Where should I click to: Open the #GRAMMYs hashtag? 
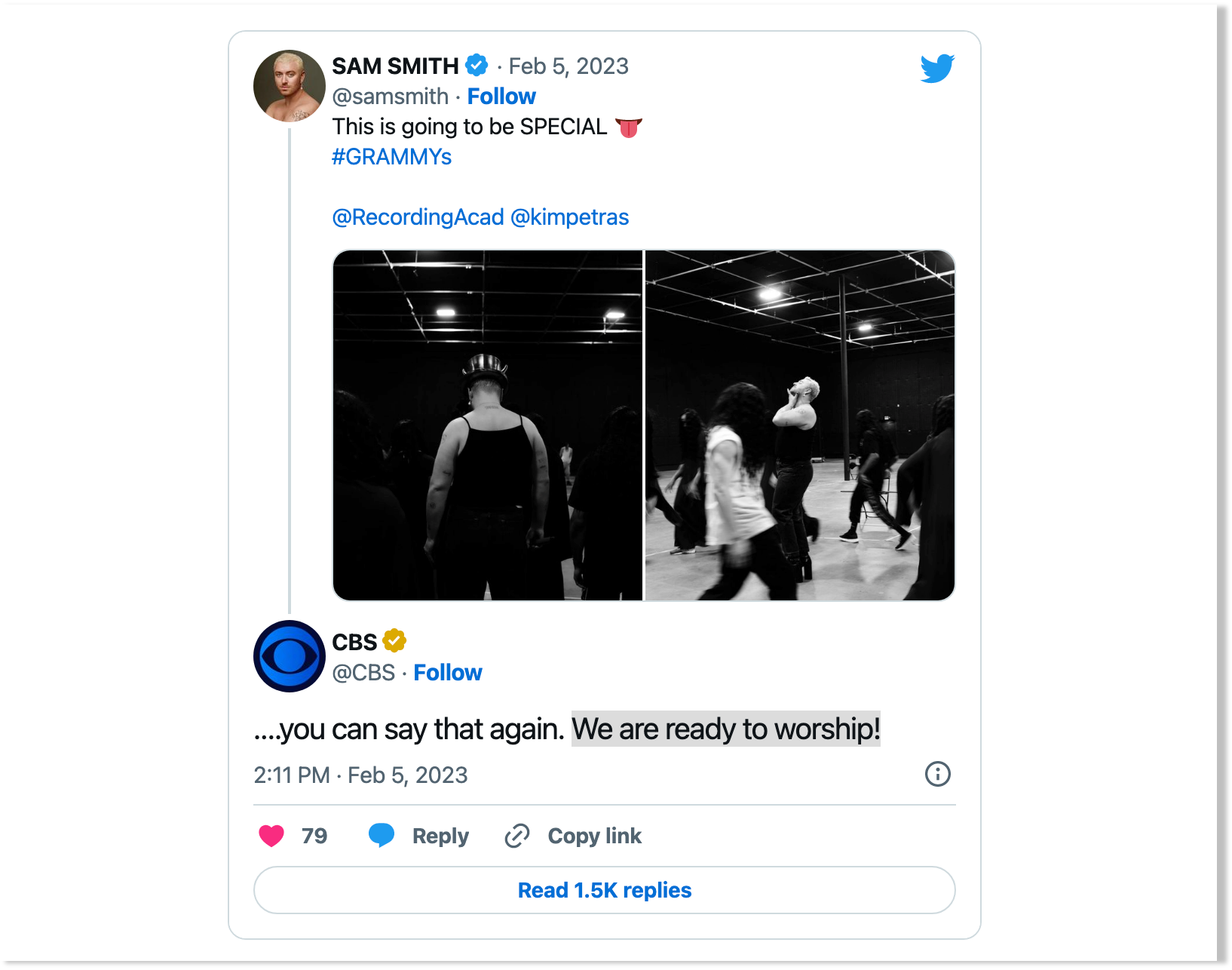[x=392, y=157]
